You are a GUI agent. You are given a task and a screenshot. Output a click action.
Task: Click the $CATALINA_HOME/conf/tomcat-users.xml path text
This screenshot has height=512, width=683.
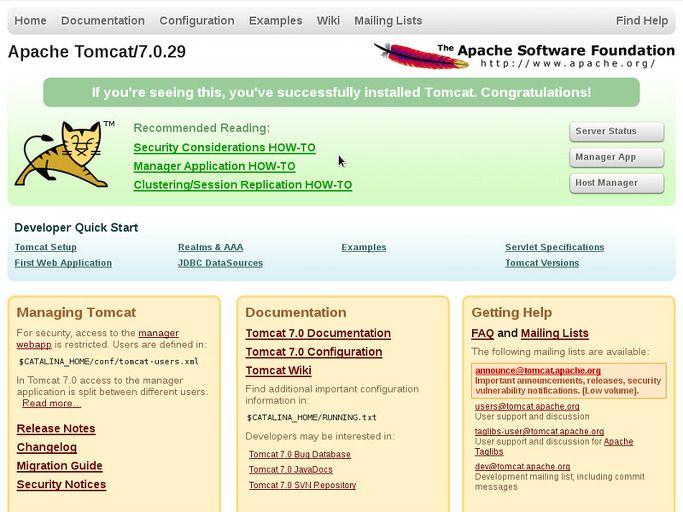(x=108, y=361)
